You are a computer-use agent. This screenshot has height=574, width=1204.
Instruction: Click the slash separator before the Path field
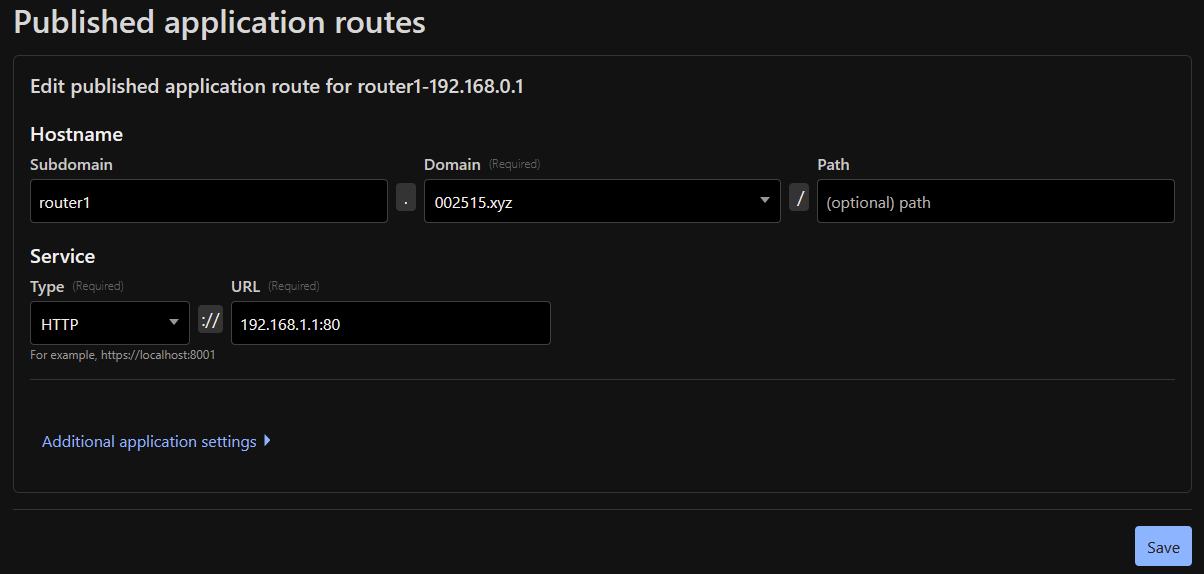(x=799, y=198)
